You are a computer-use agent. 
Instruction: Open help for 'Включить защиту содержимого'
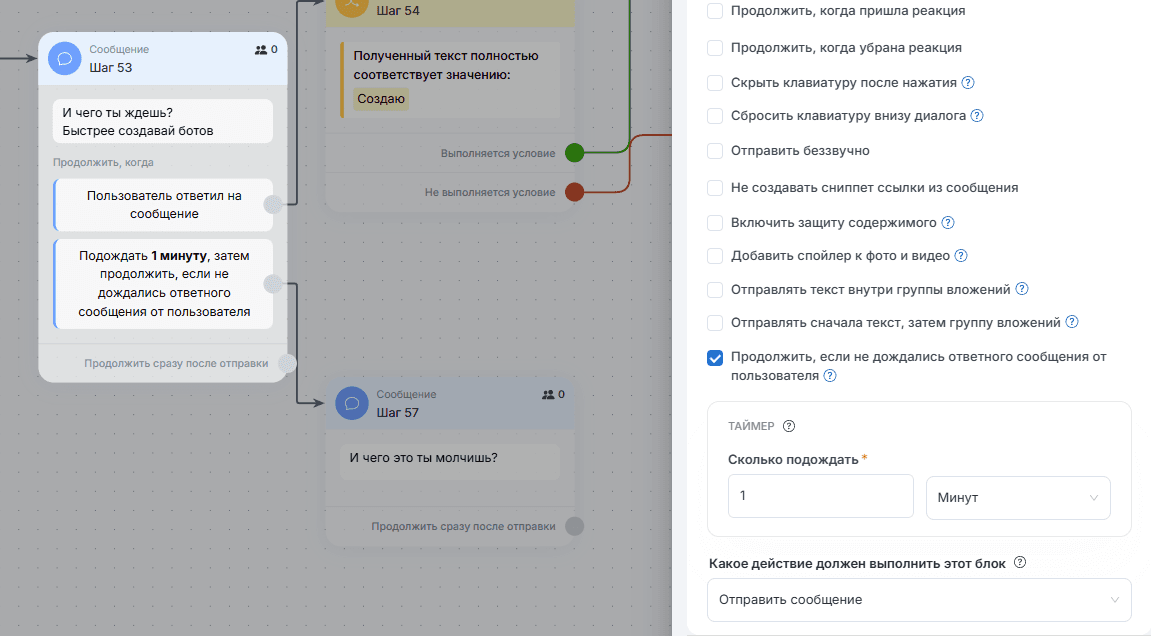pyautogui.click(x=948, y=223)
